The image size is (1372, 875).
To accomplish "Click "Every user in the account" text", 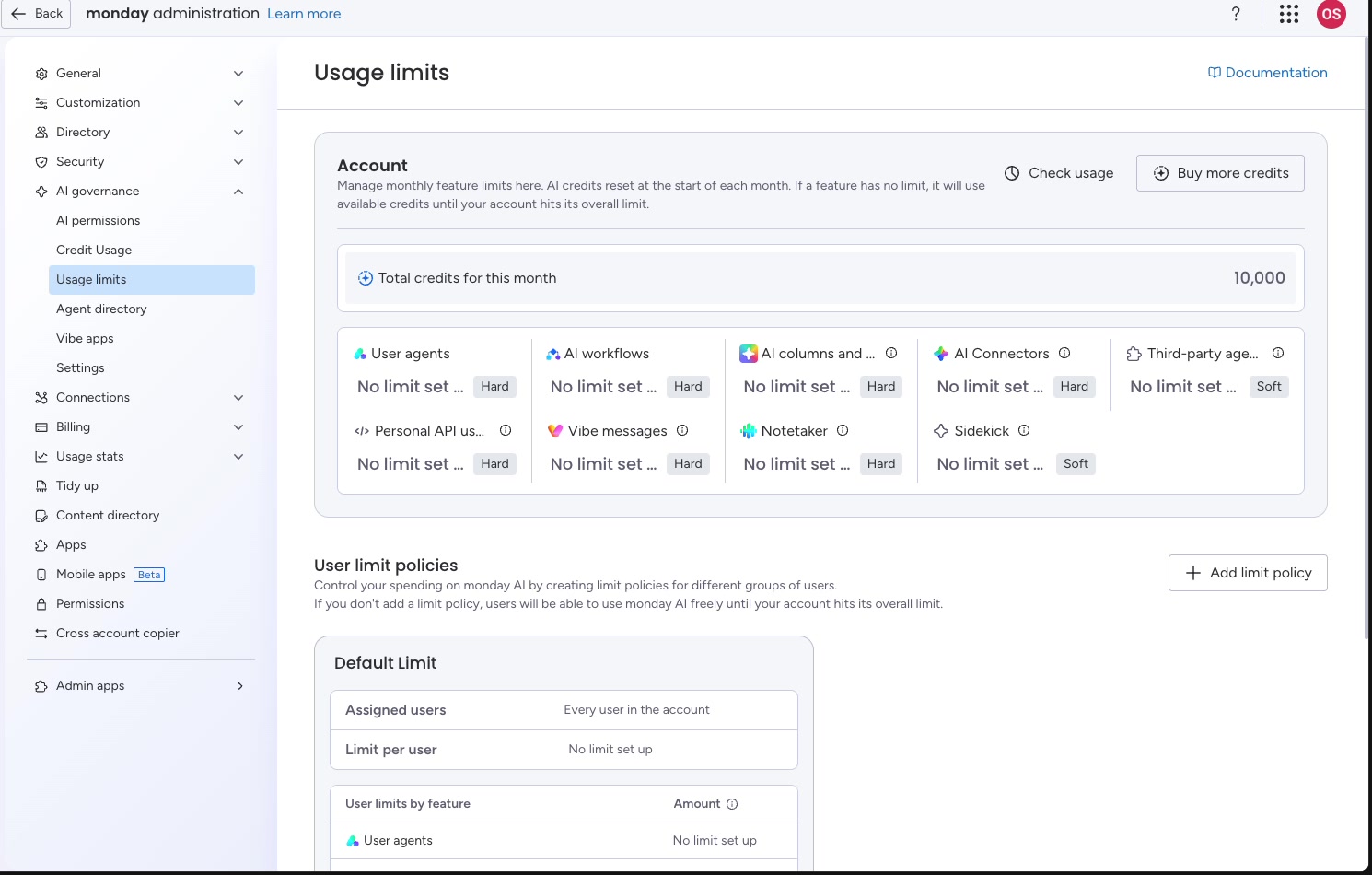I will [x=636, y=710].
